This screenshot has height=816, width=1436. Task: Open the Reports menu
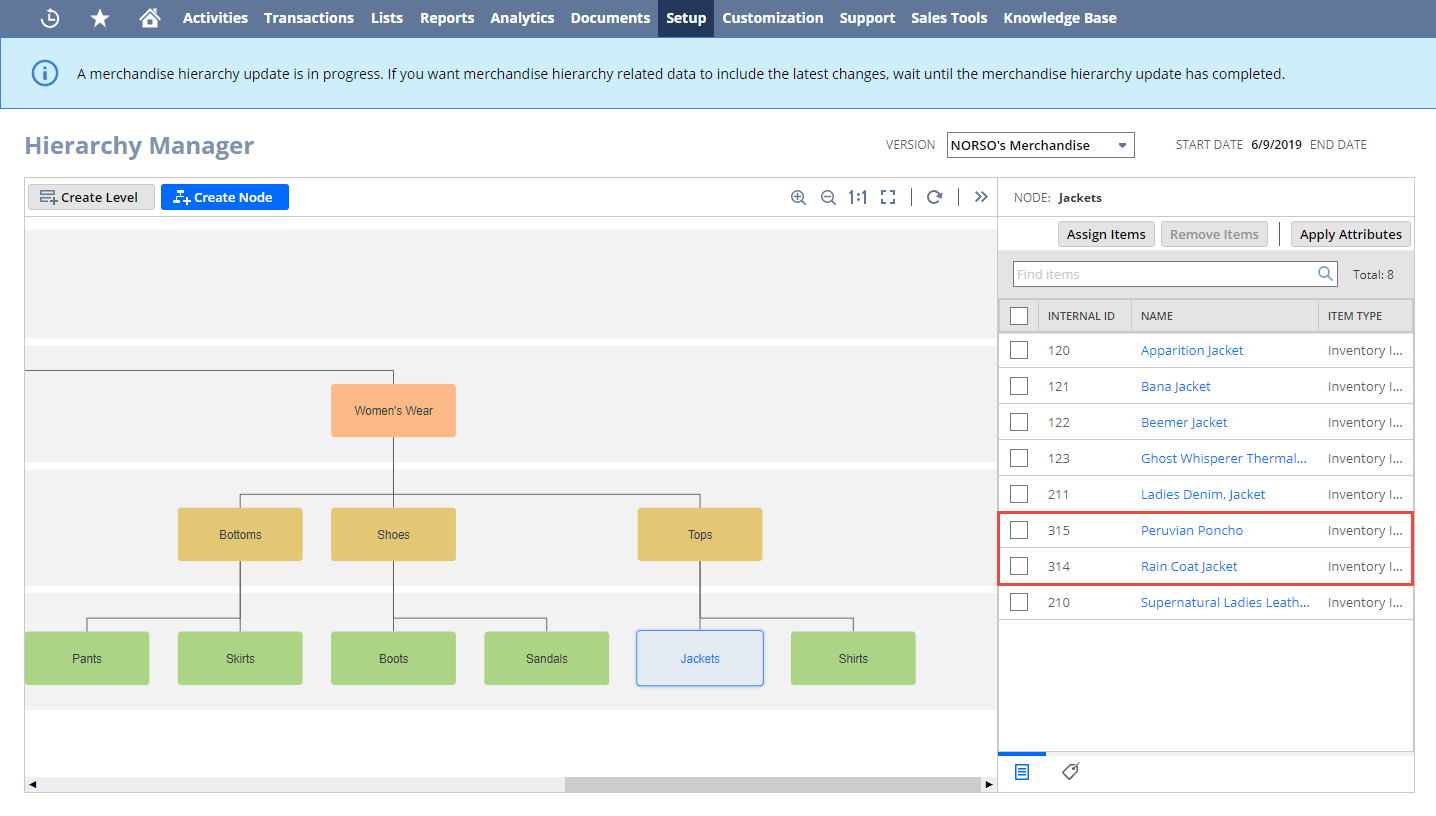[447, 18]
